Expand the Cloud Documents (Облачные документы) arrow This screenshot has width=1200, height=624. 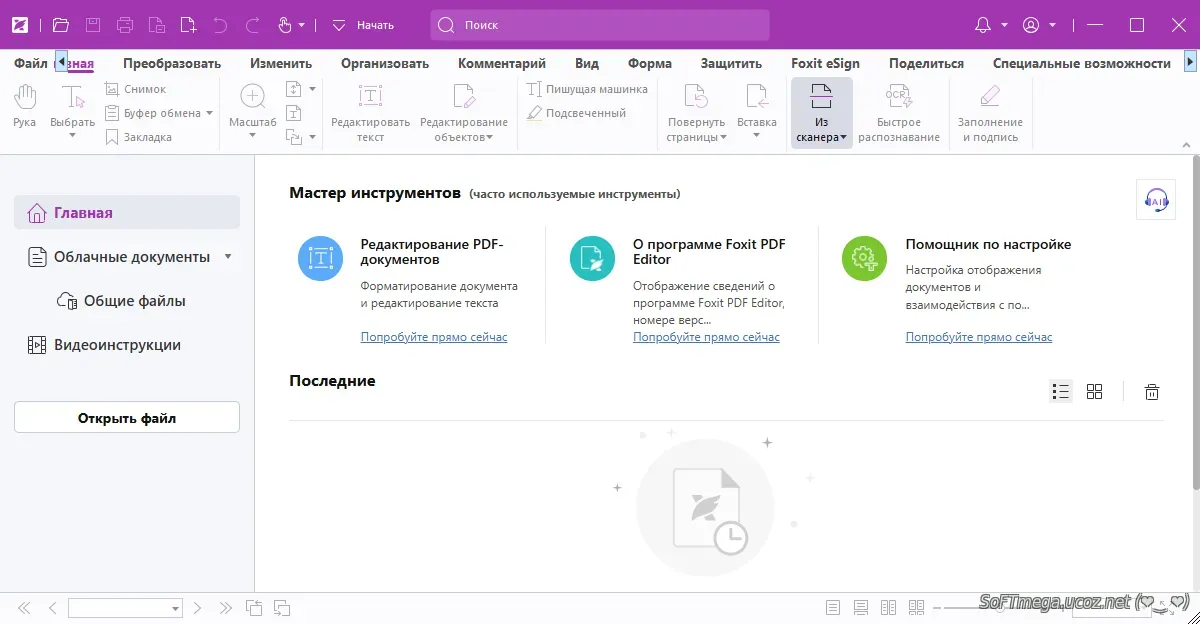pyautogui.click(x=228, y=257)
